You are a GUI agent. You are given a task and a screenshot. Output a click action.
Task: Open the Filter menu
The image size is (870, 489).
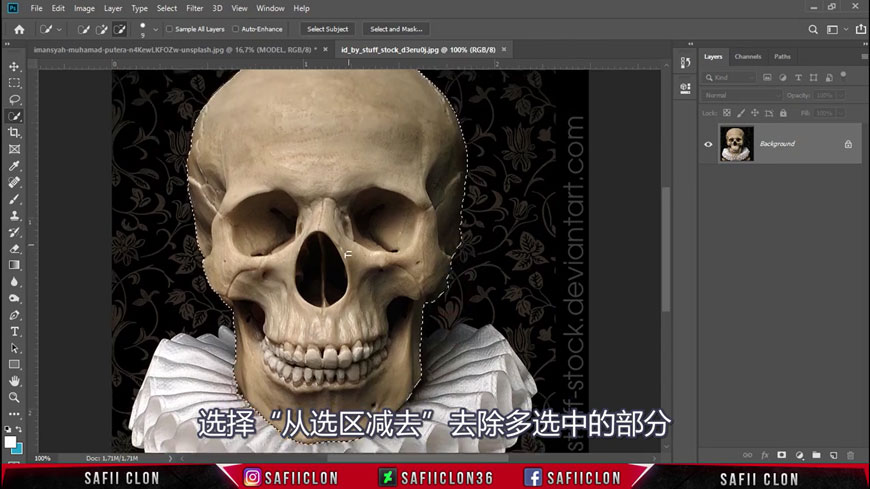194,8
